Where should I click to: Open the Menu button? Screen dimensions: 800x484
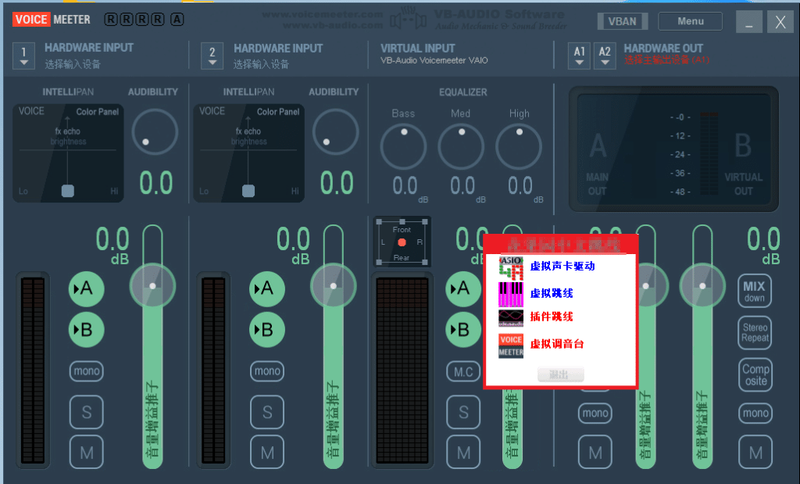coord(690,21)
